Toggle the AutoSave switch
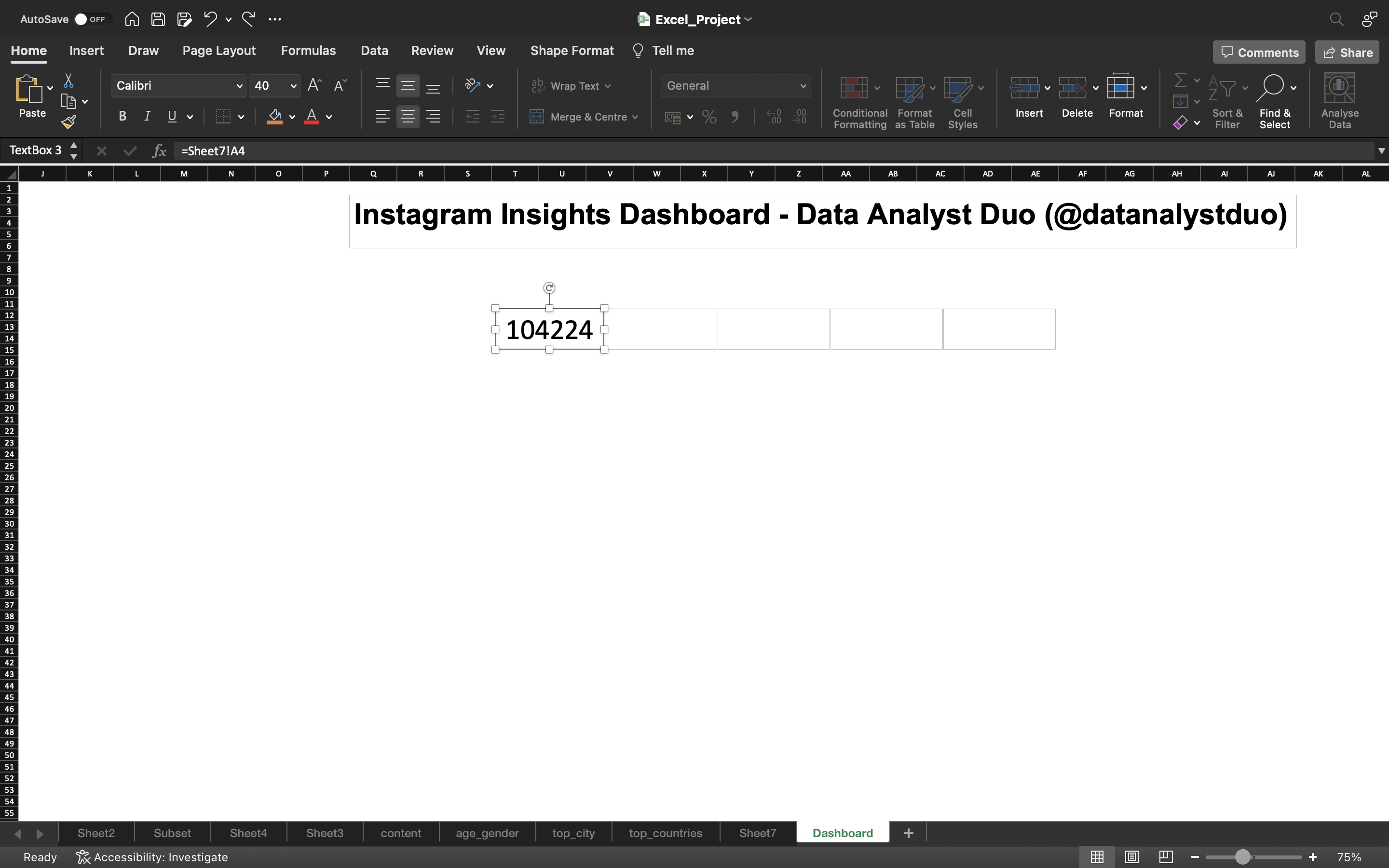The width and height of the screenshot is (1389, 868). 91,19
